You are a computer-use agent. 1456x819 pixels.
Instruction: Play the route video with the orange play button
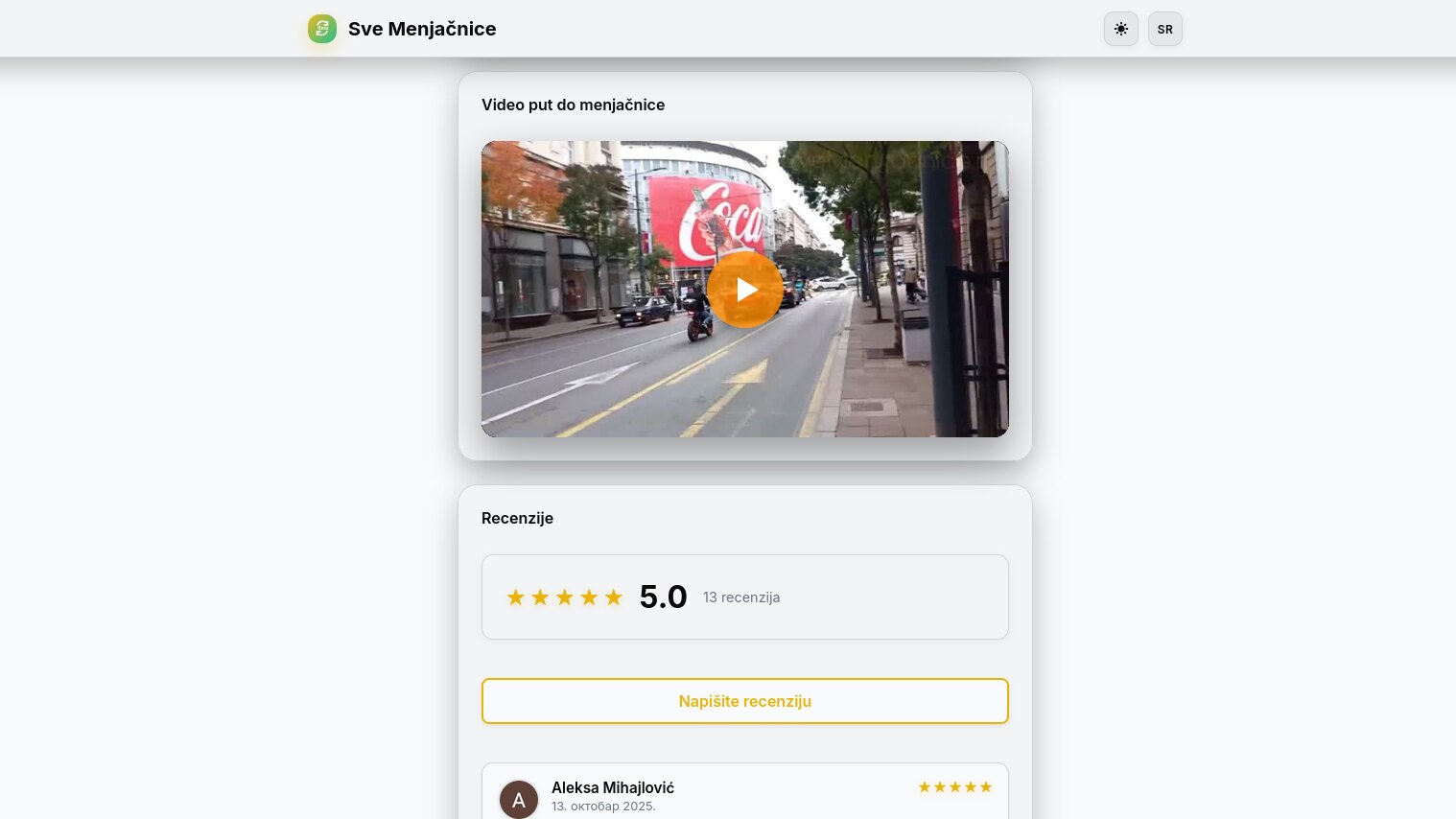point(745,290)
